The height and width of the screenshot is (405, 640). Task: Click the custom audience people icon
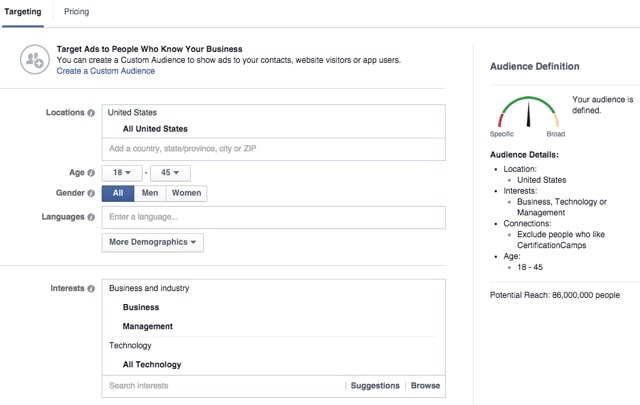(x=35, y=60)
